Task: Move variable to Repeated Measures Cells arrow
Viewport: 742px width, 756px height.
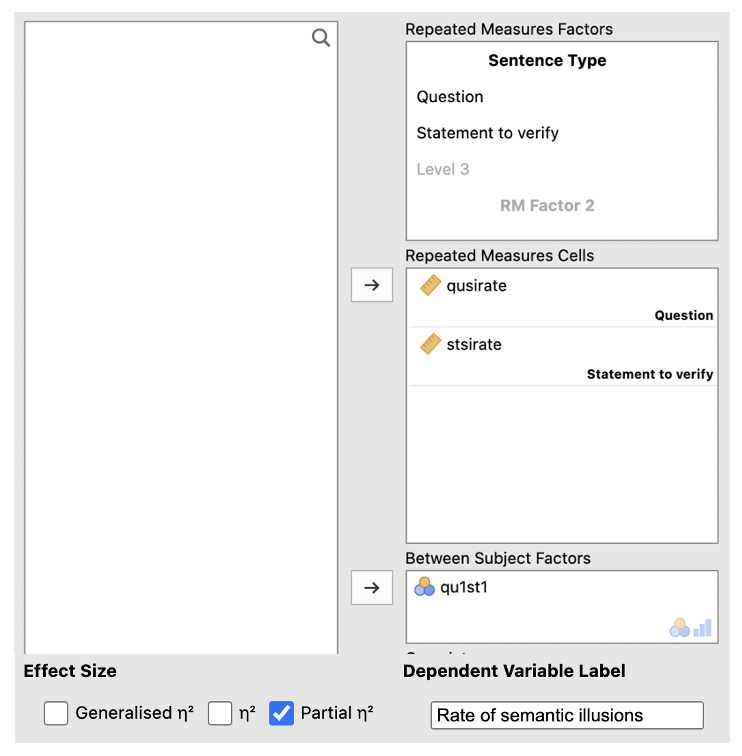Action: (372, 285)
